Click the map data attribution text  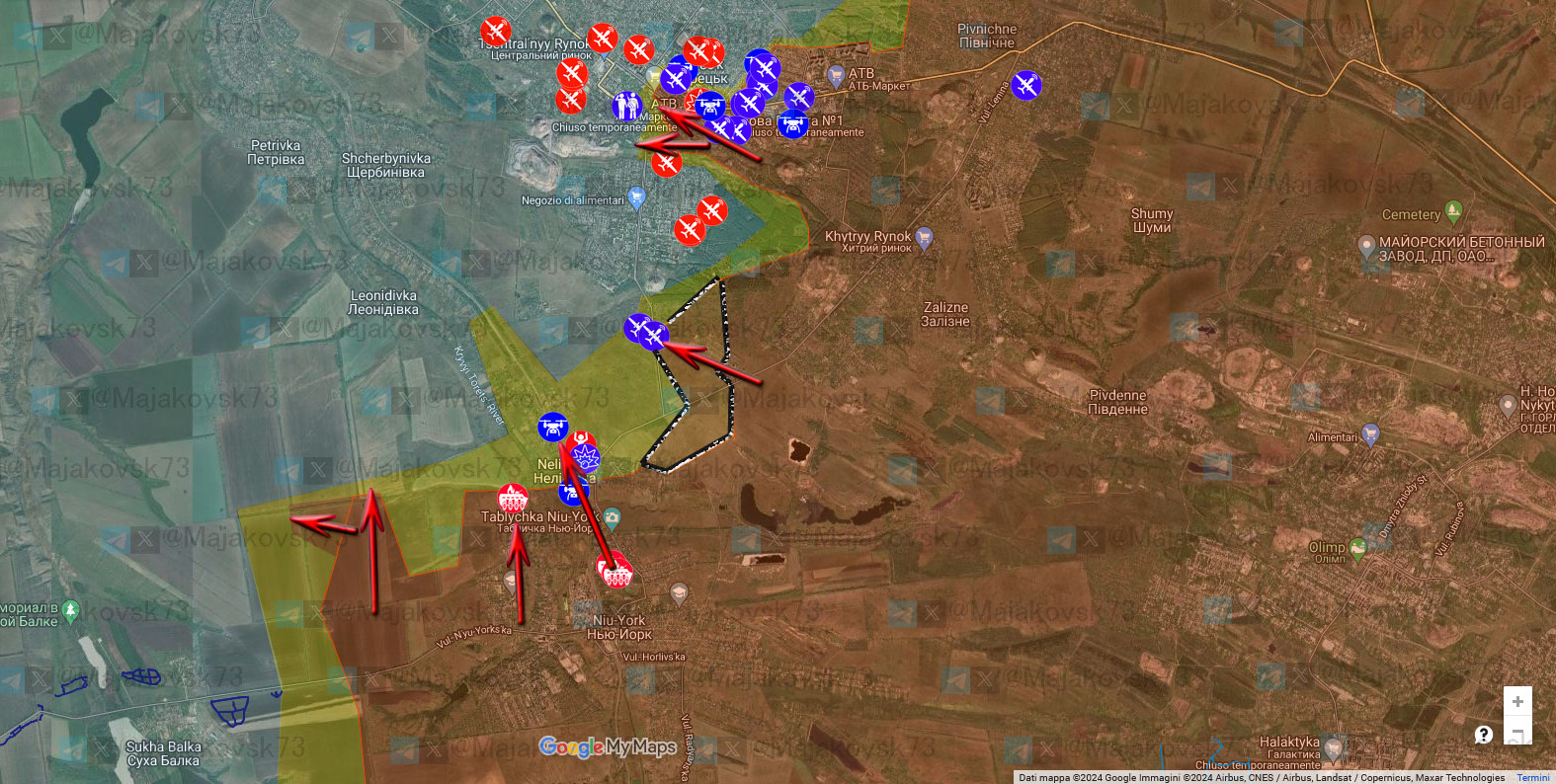point(1262,778)
